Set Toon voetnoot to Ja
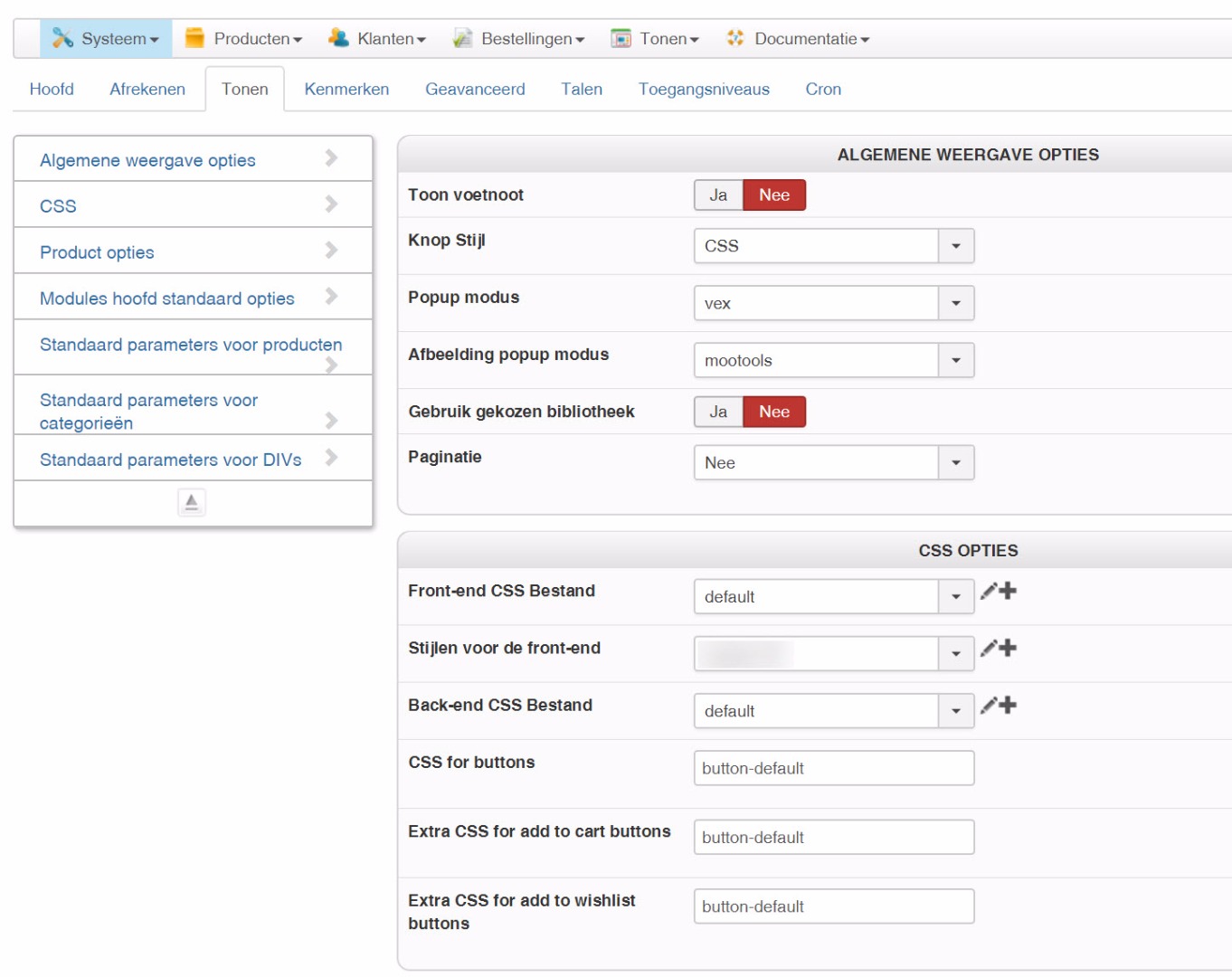Viewport: 1232px width, 977px height. point(718,195)
